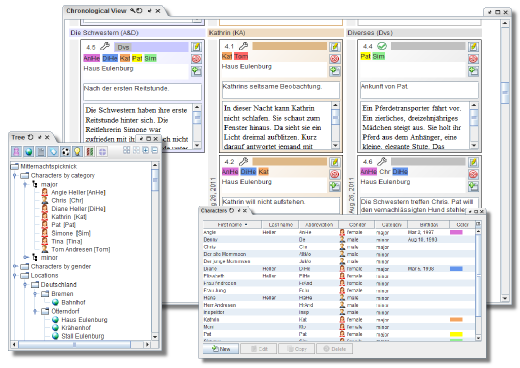Select the Characters panel tab
520x368 pixels.
coord(214,210)
